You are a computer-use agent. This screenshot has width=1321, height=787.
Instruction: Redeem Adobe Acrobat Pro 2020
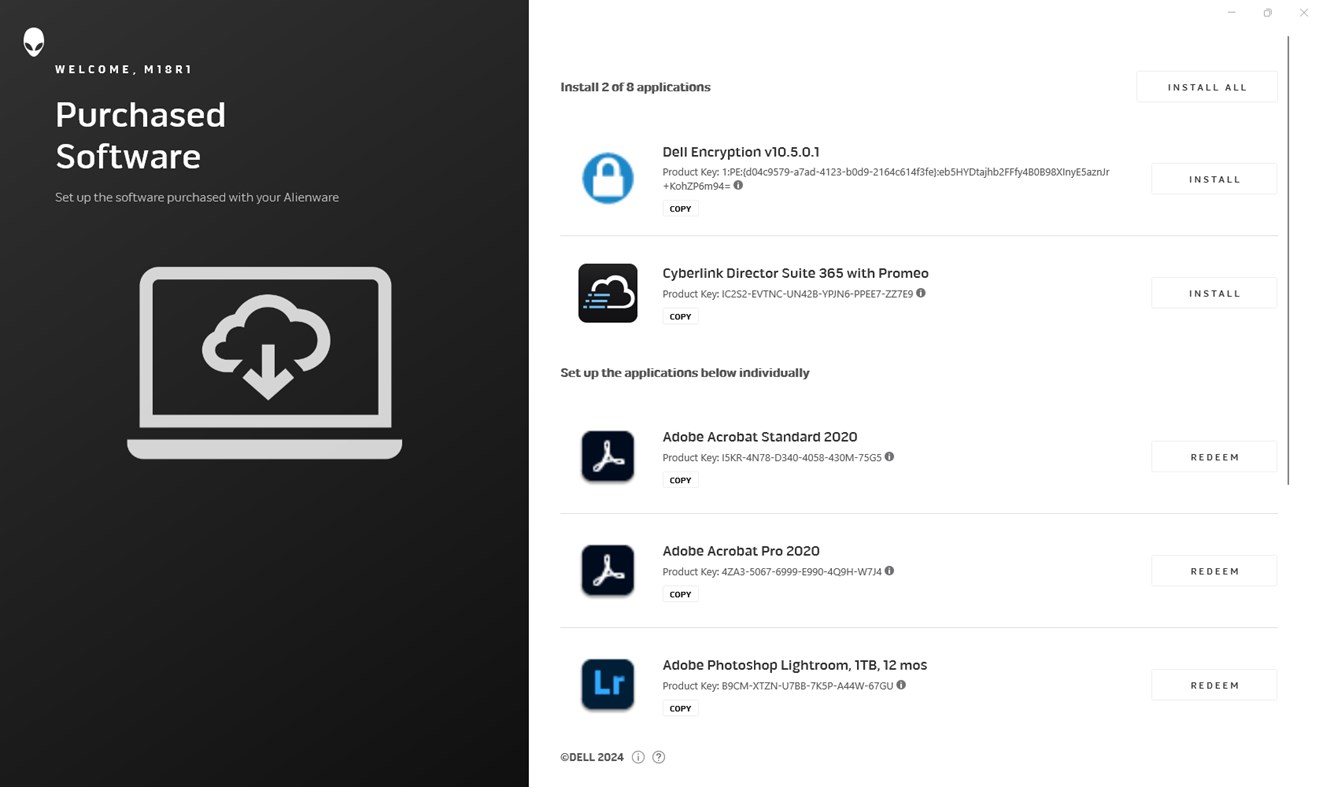click(x=1214, y=571)
